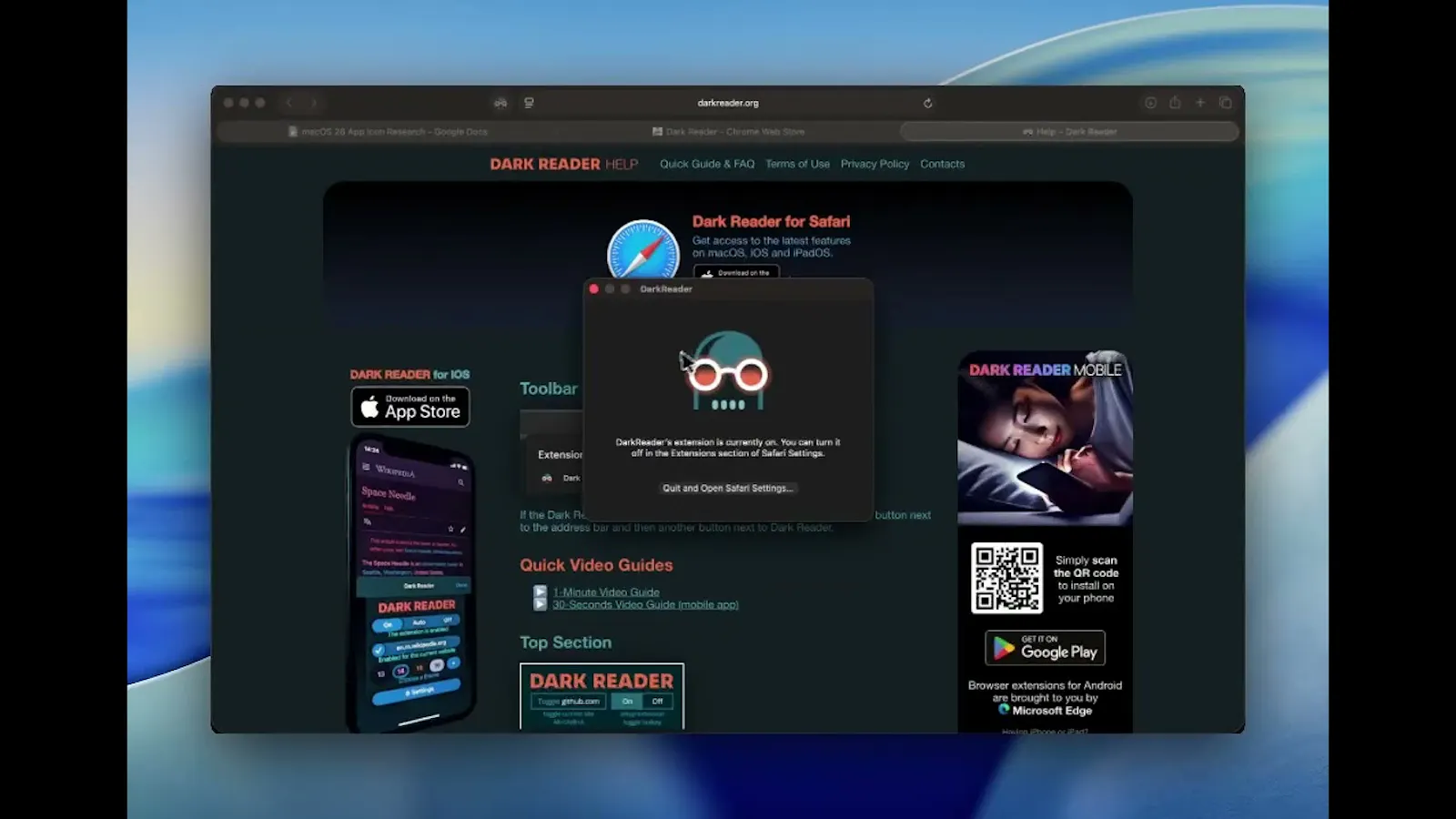Image resolution: width=1456 pixels, height=819 pixels.
Task: Click the DARK READER HELP logo
Action: point(564,165)
